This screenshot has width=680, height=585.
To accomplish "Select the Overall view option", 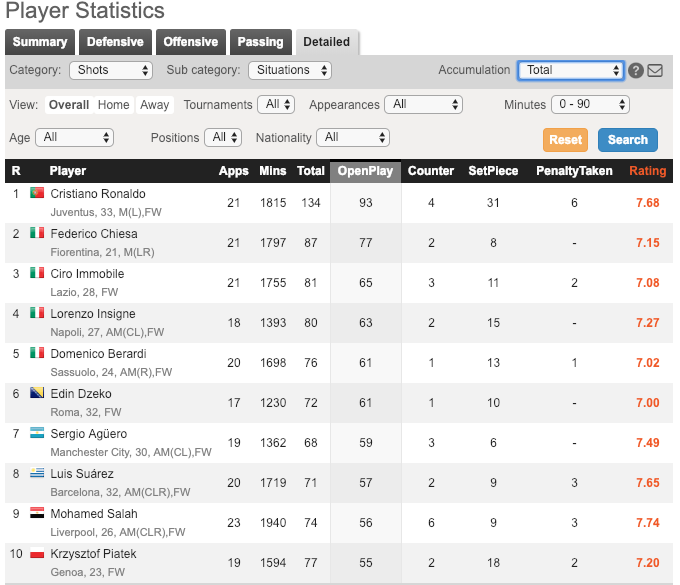I will [x=68, y=105].
